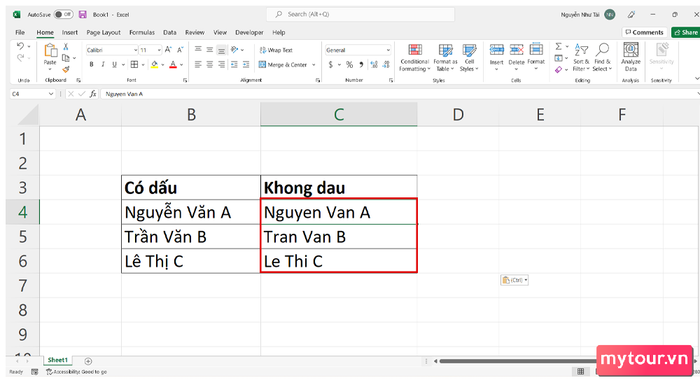Click the Decrease Indent icon
This screenshot has height=385, width=700.
[234, 65]
